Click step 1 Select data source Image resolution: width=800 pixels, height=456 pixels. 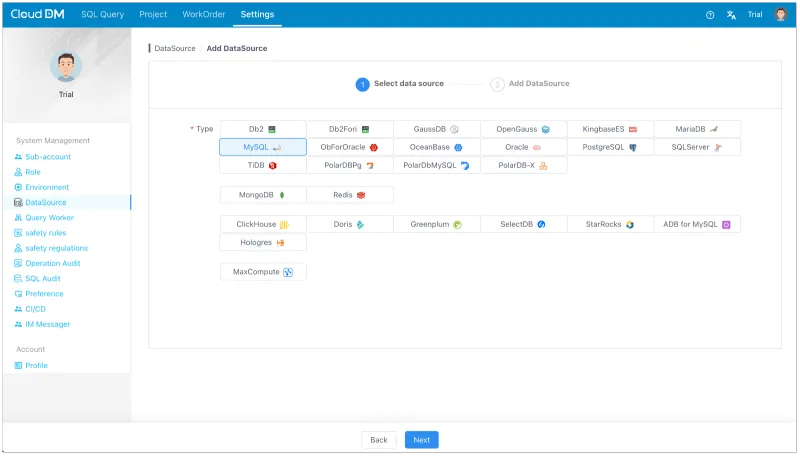pos(399,84)
